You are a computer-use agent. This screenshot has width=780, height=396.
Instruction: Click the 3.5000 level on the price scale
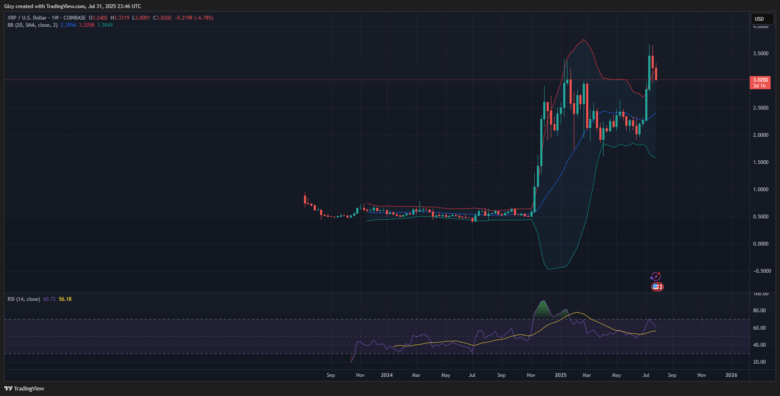pos(760,52)
